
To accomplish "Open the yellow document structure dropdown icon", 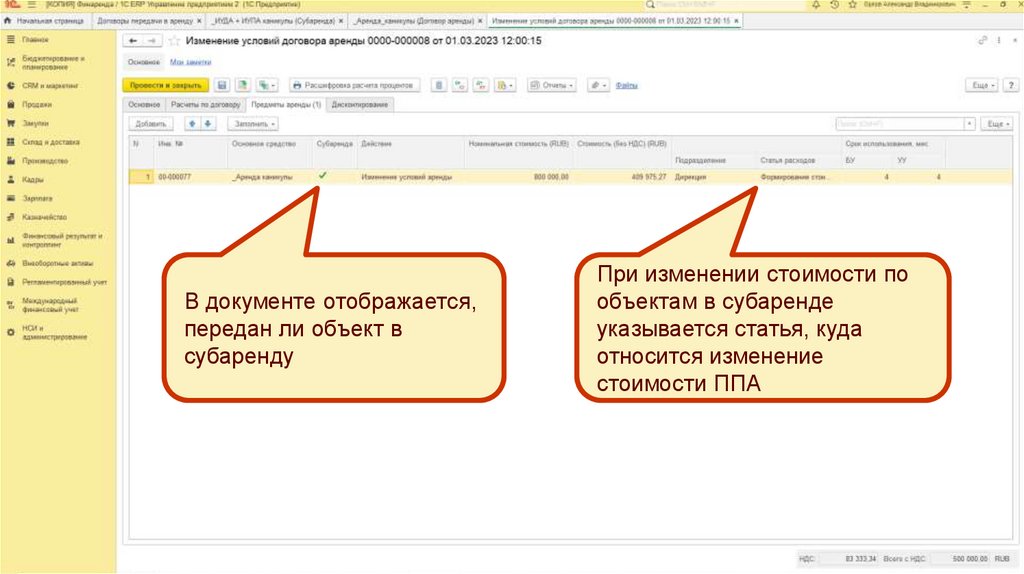I will click(505, 86).
